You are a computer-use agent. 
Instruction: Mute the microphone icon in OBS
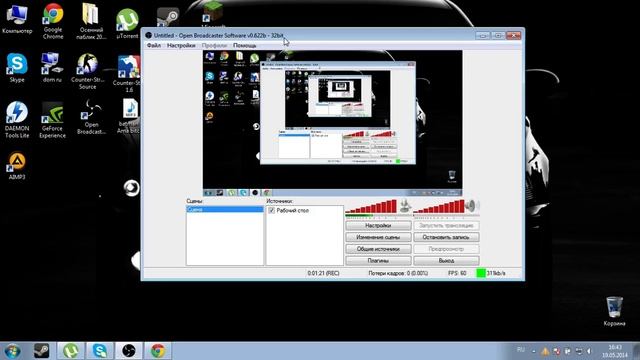click(x=404, y=205)
